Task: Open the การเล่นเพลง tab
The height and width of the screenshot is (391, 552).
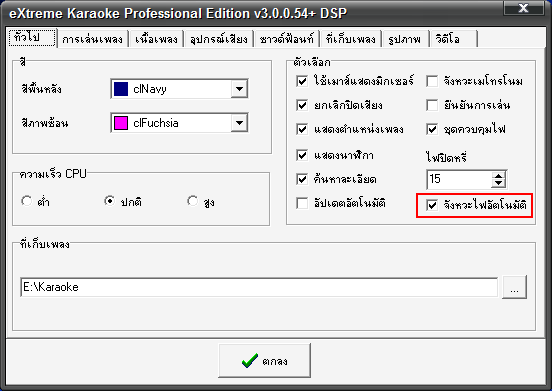Action: (x=93, y=39)
